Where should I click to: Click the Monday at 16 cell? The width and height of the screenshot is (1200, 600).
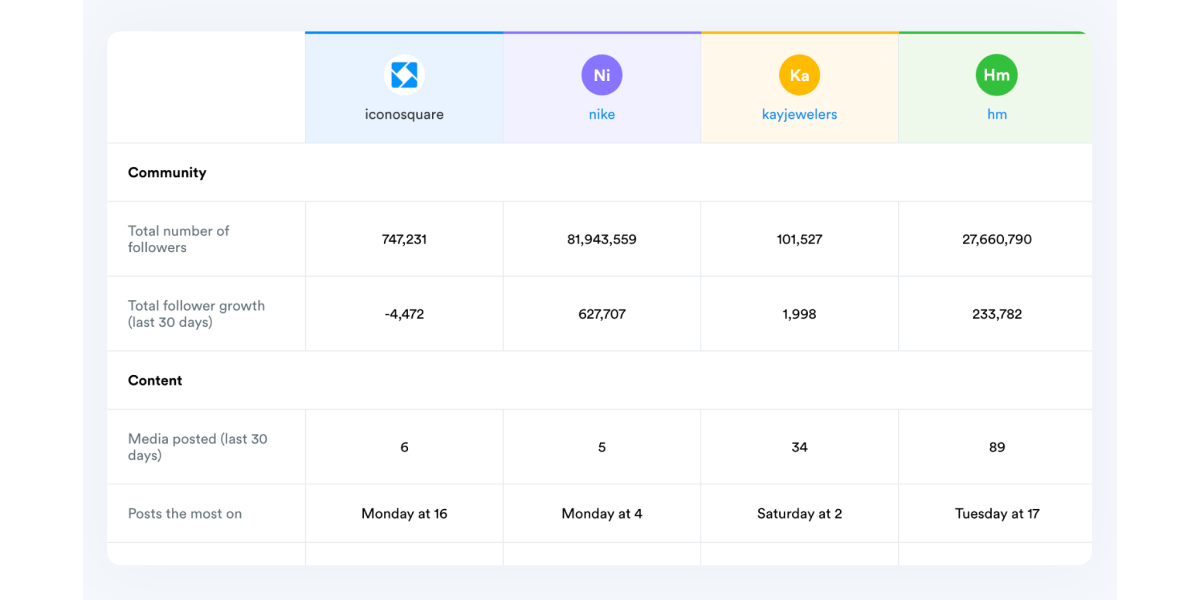404,514
